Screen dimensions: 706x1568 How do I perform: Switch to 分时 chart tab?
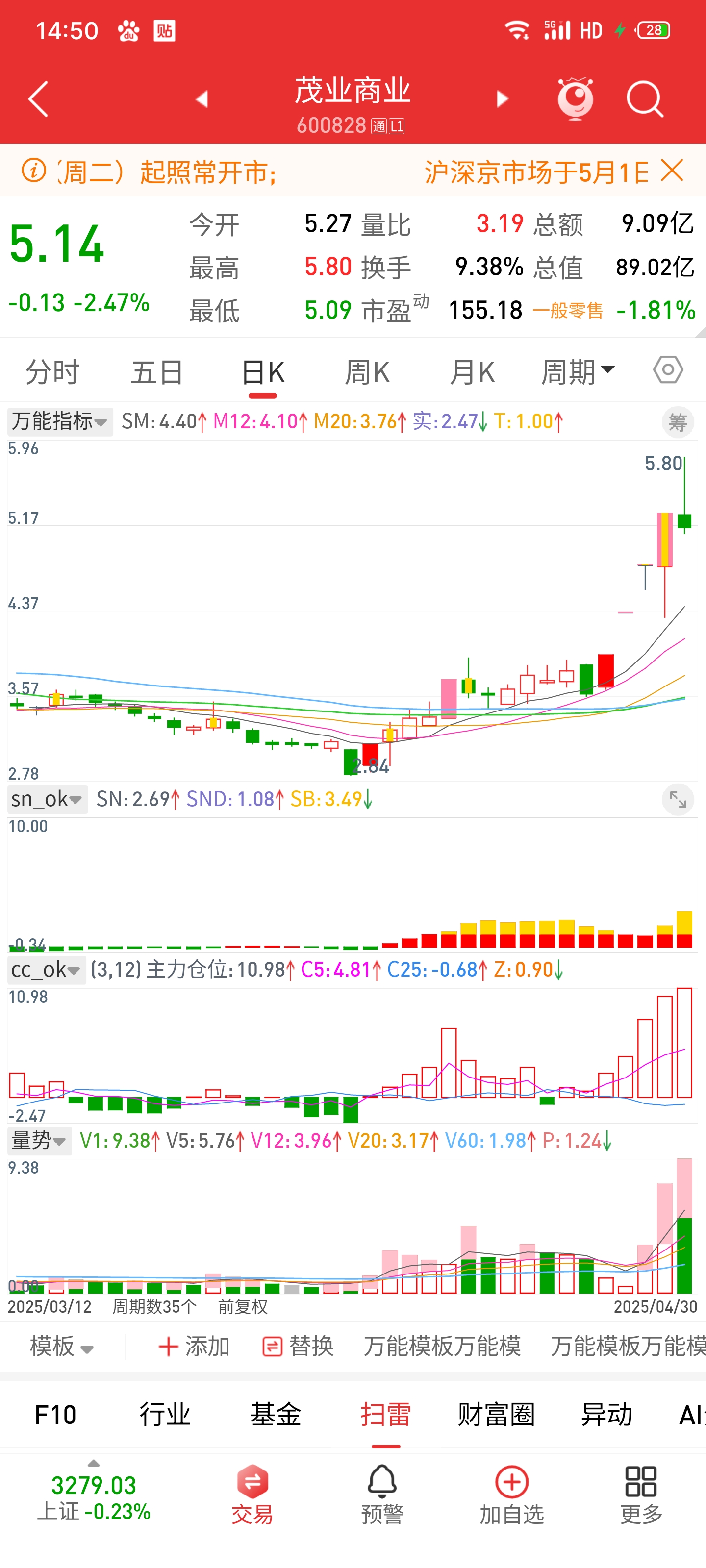tap(52, 371)
